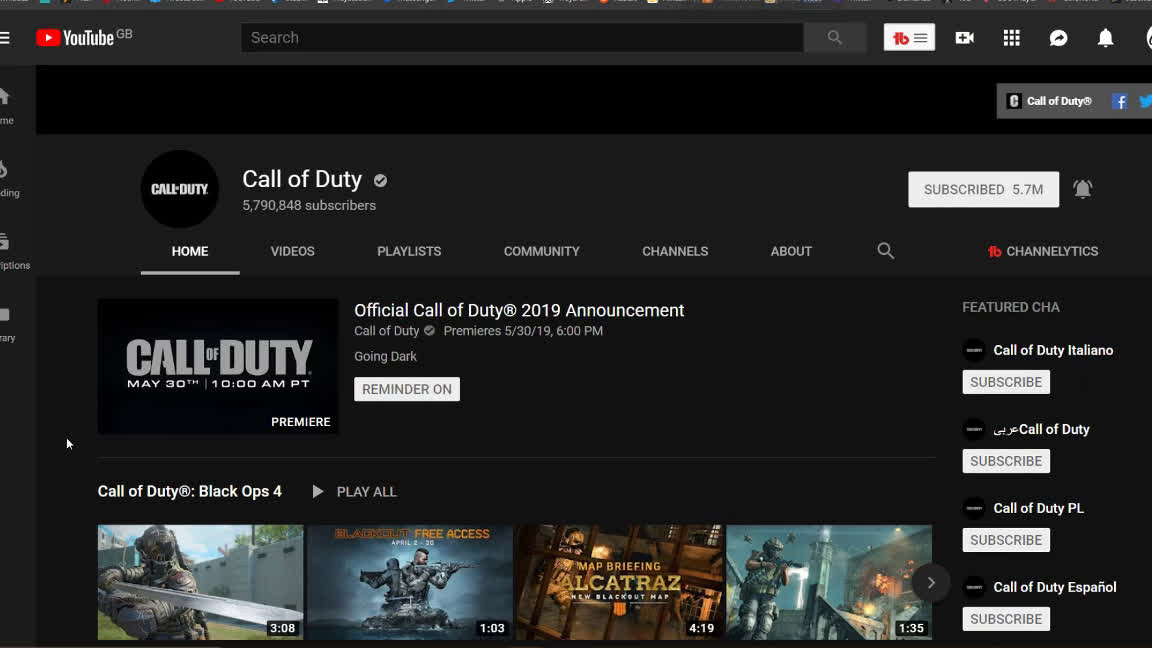1152x648 pixels.
Task: Open the notifications bell in header
Action: (1105, 38)
